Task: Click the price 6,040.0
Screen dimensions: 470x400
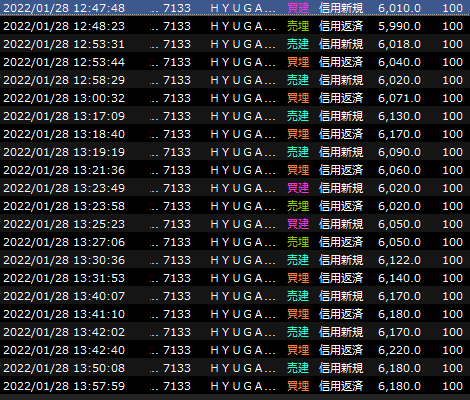Action: pyautogui.click(x=399, y=62)
